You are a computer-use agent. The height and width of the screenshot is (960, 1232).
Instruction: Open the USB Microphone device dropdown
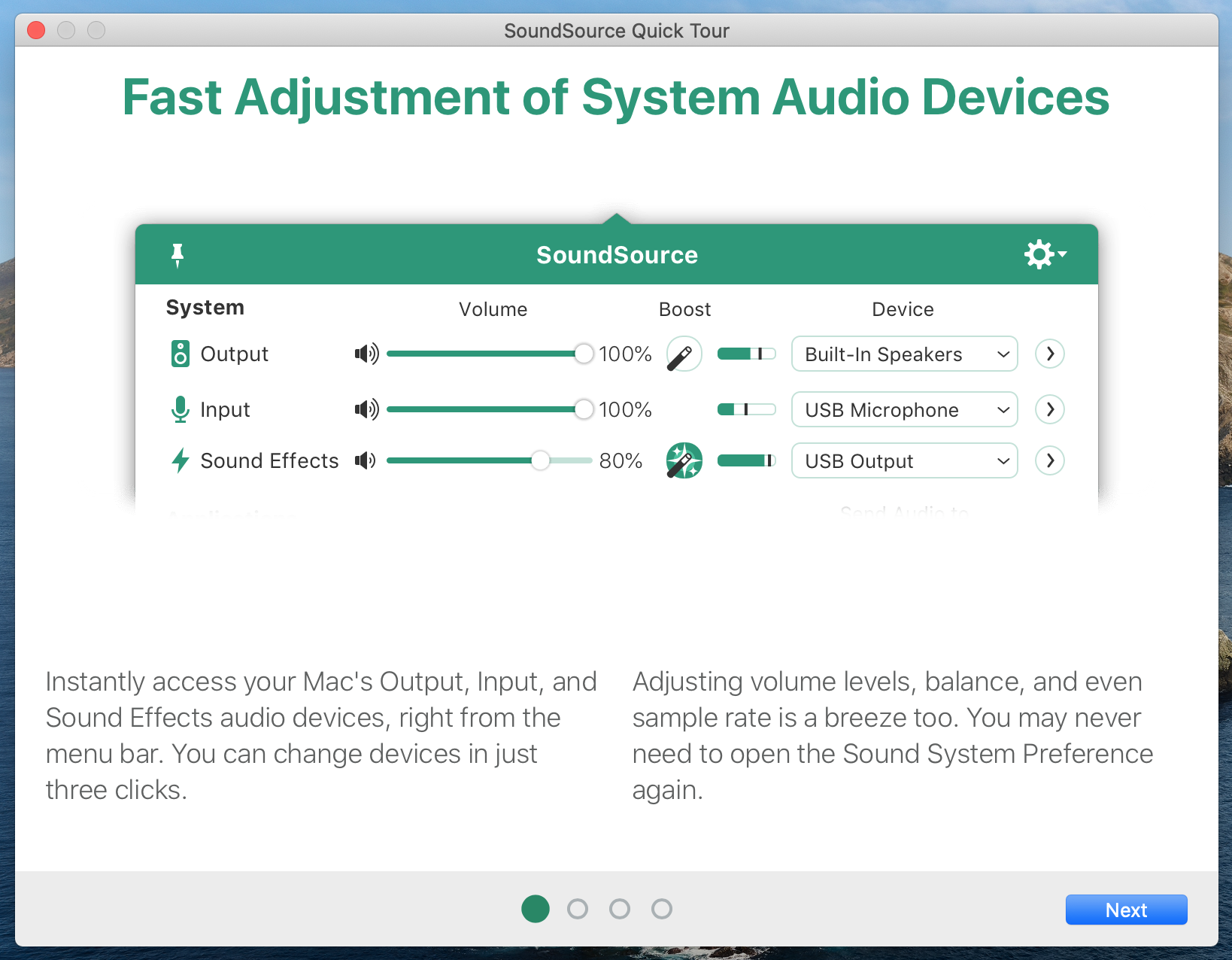tap(905, 409)
